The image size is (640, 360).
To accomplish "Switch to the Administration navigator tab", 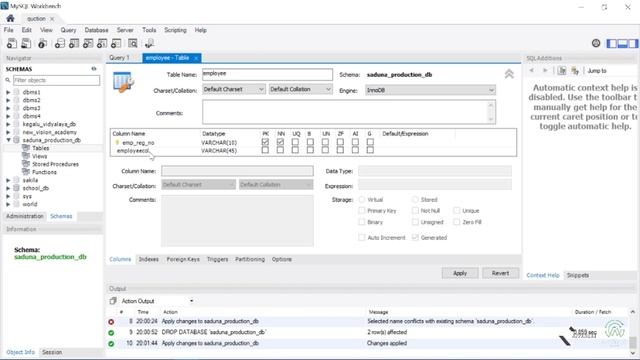I will pyautogui.click(x=24, y=216).
